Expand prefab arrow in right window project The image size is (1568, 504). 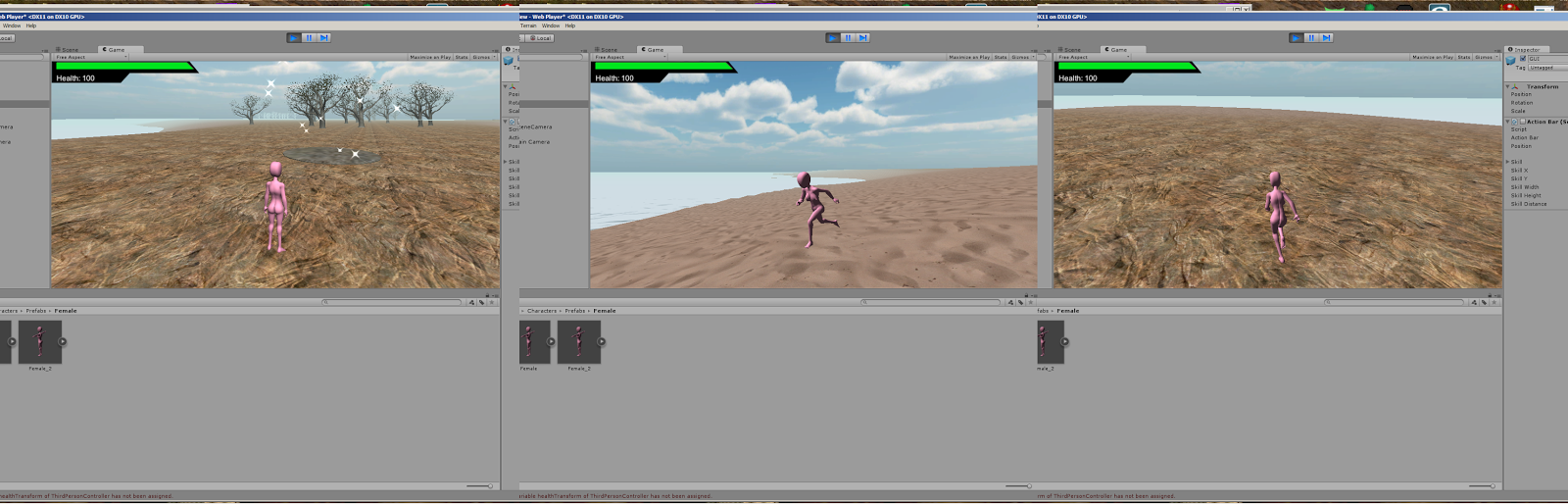[1065, 342]
